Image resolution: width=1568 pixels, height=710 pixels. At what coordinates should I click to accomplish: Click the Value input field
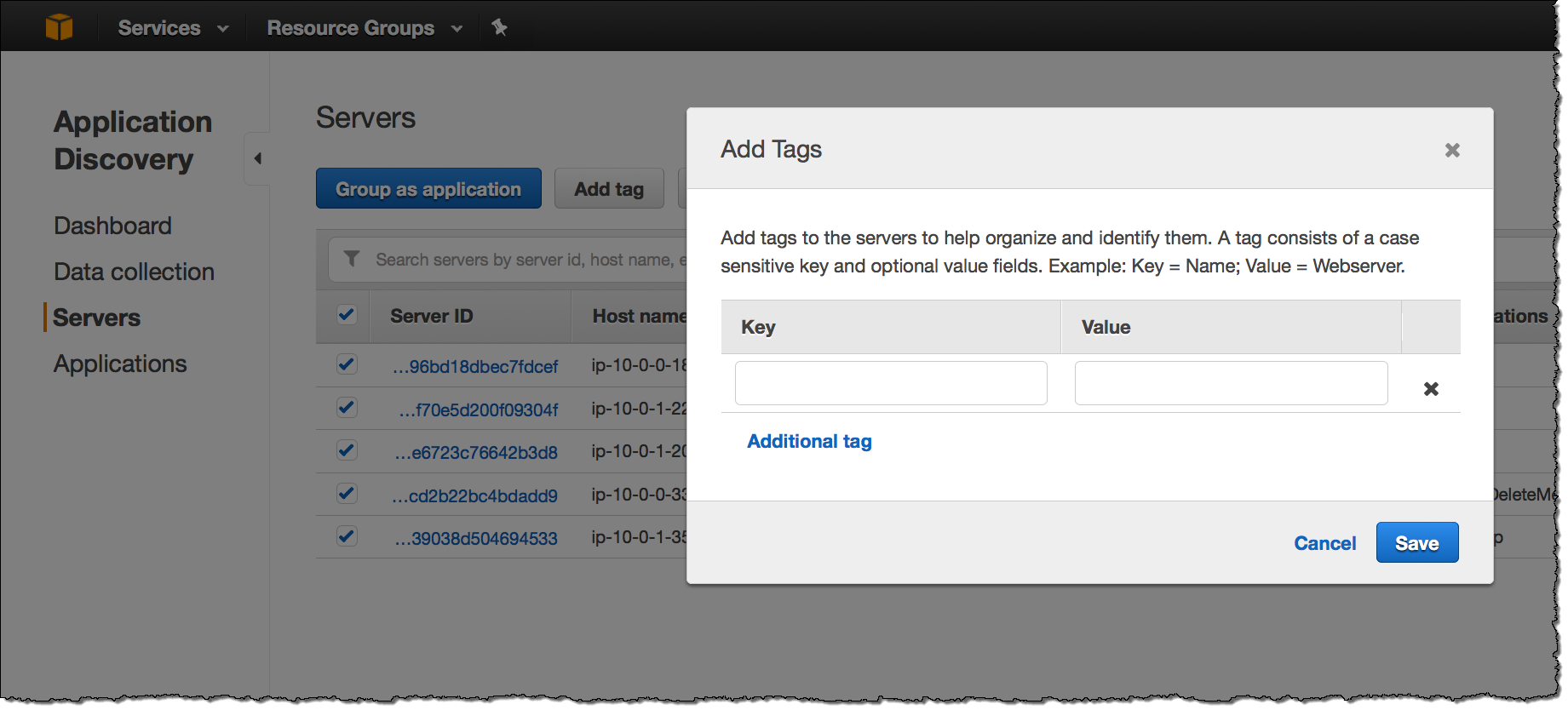1231,383
